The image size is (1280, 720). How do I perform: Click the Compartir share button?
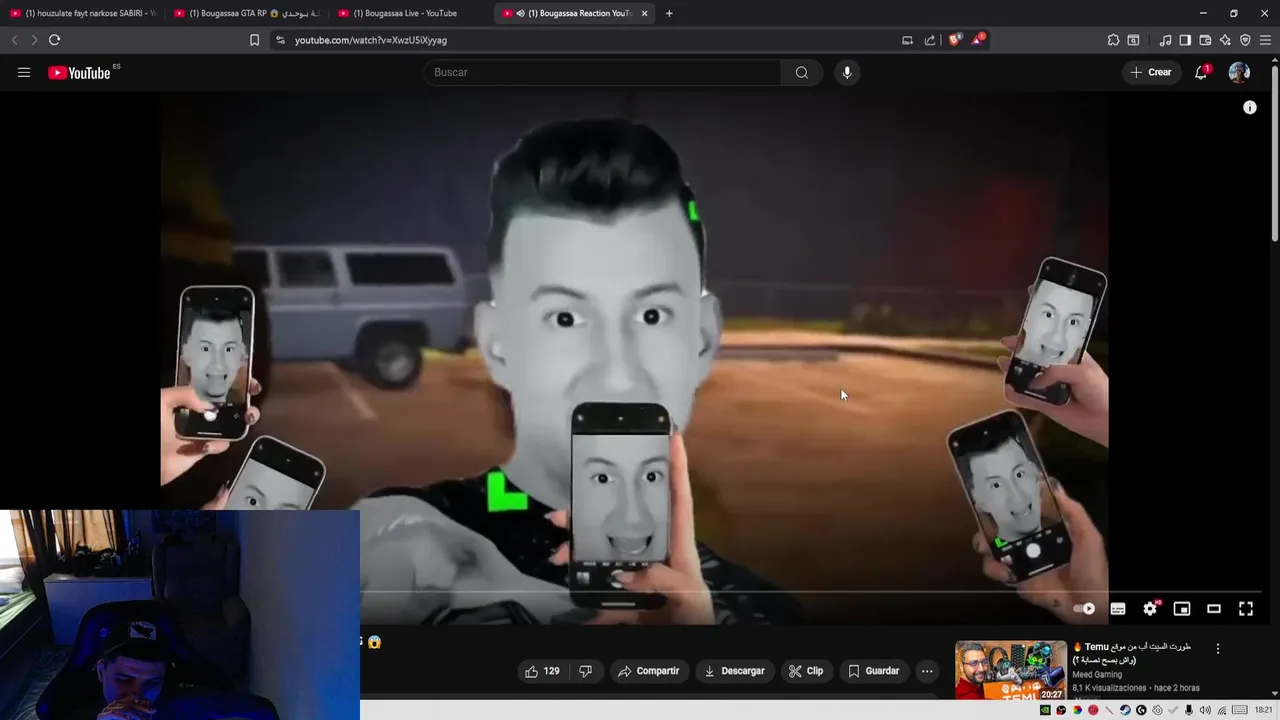[x=648, y=671]
